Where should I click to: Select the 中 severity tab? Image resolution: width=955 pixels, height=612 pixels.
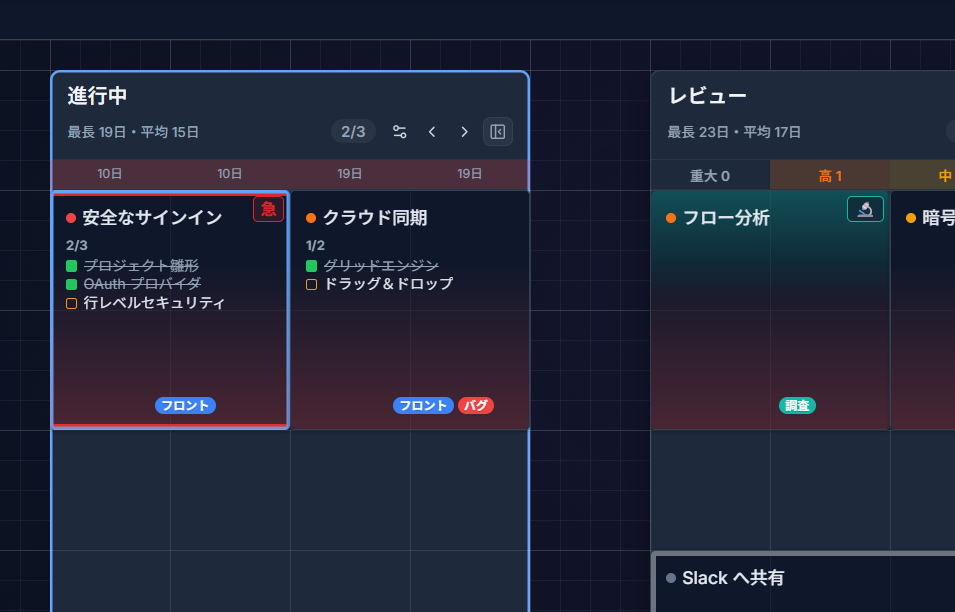(x=923, y=175)
